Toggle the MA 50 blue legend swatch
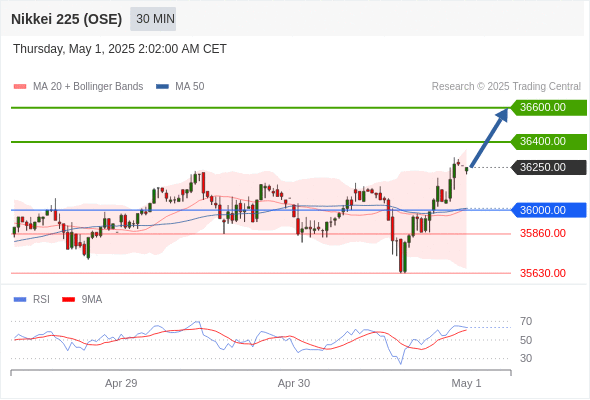Screen dimensions: 590x400 coord(162,87)
